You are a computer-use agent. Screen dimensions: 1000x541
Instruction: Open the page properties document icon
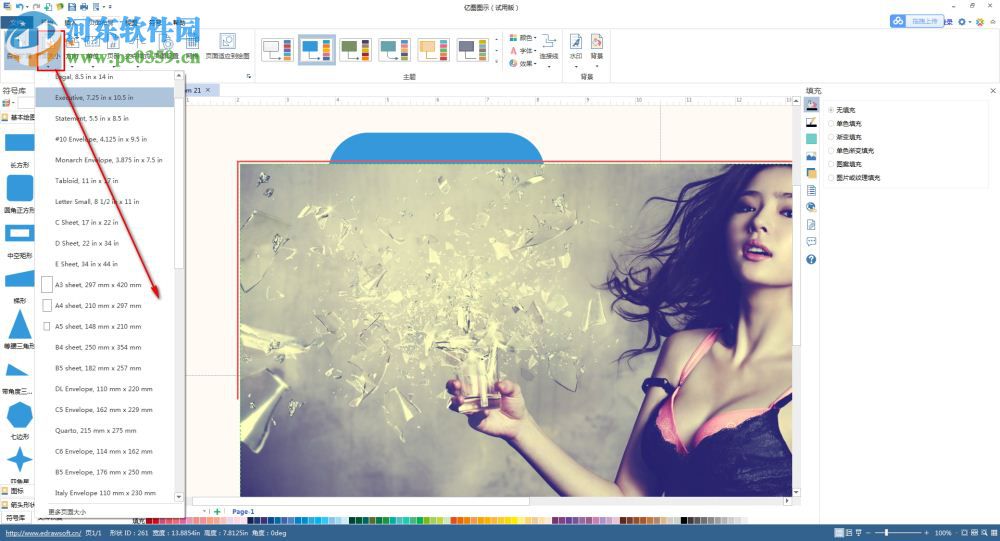coord(811,190)
